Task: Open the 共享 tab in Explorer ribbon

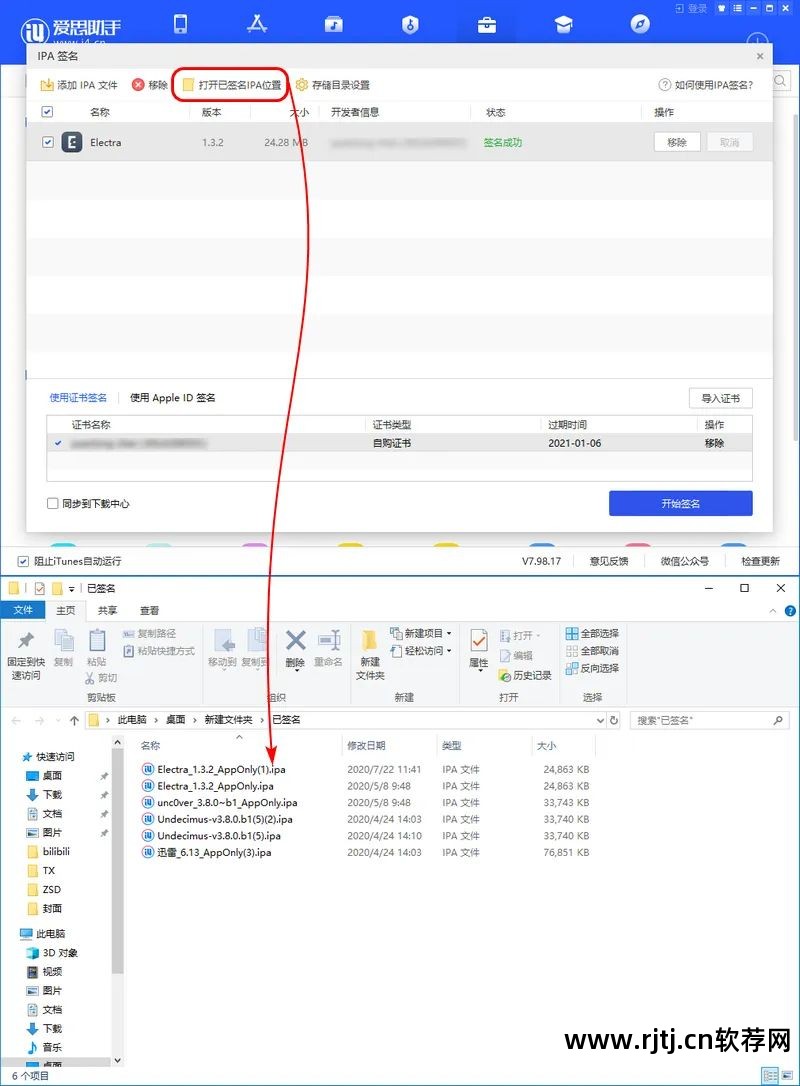Action: click(x=107, y=610)
